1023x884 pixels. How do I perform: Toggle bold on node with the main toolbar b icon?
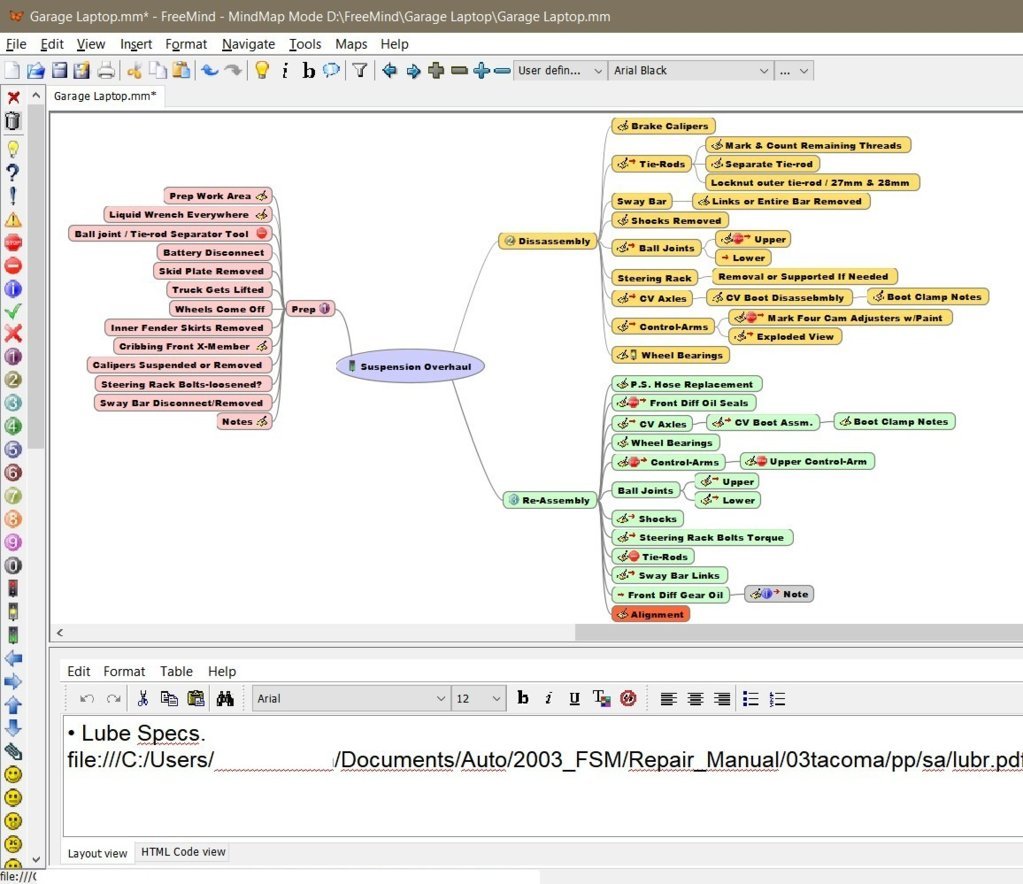pos(309,70)
